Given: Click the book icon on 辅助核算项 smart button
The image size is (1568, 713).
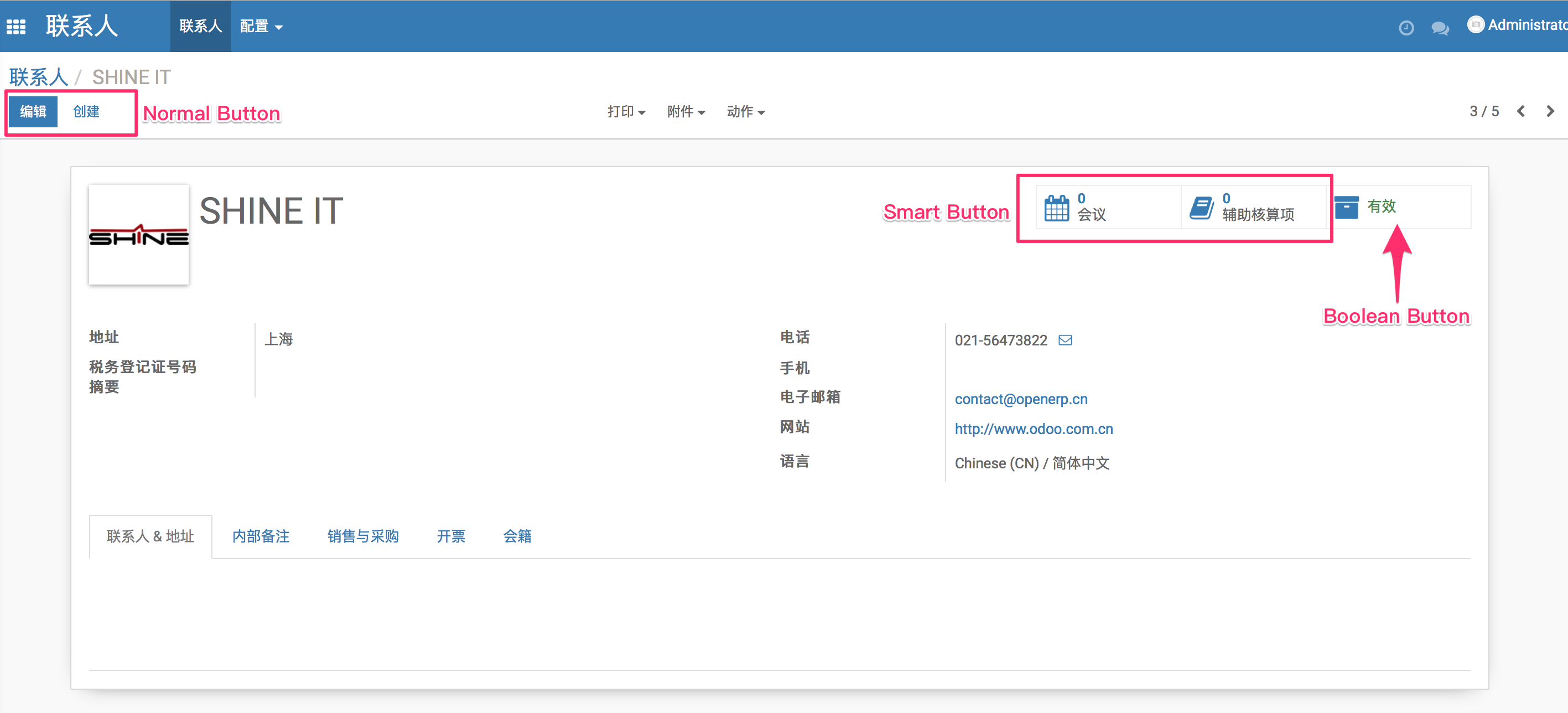Looking at the screenshot, I should pos(1202,207).
